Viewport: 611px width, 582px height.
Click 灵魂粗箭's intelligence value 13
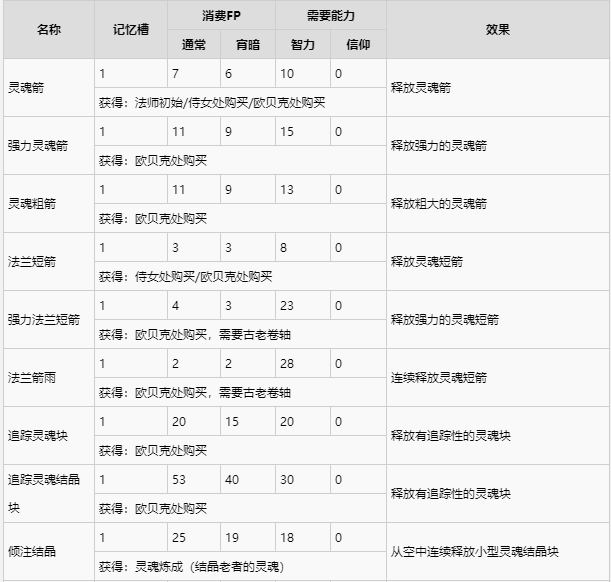click(x=287, y=190)
